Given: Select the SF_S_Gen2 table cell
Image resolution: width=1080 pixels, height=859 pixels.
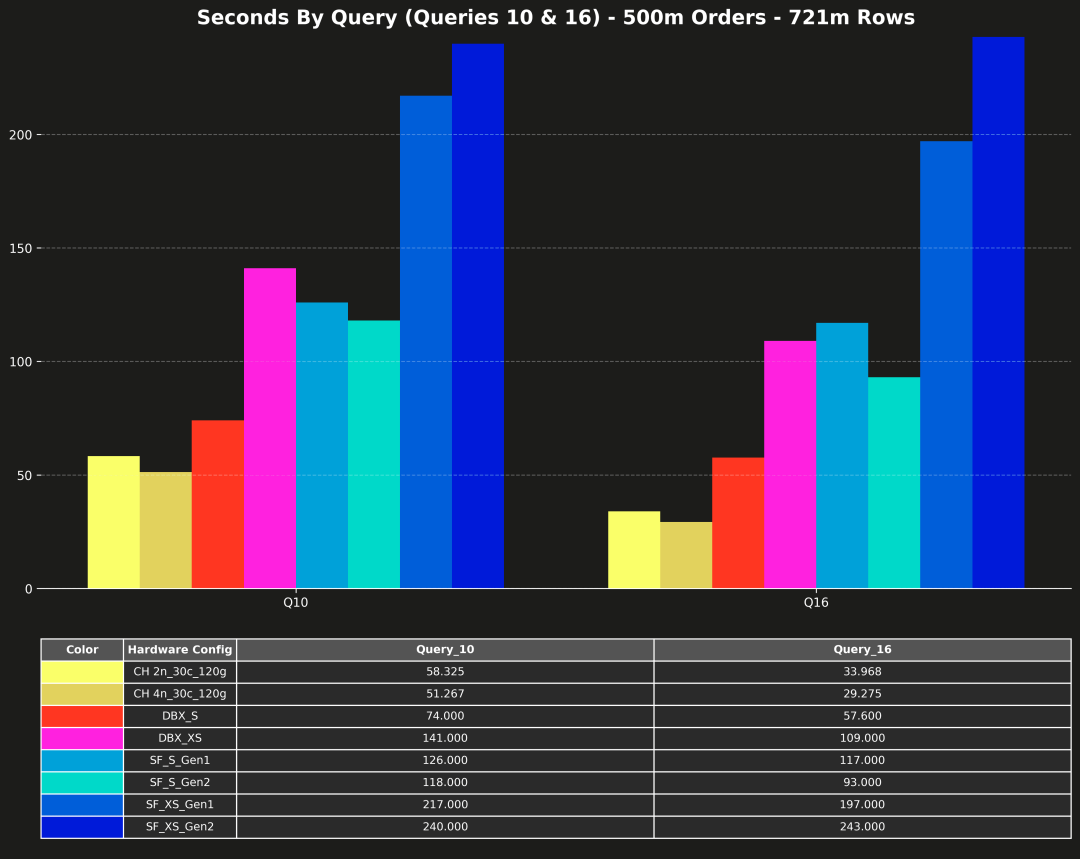Looking at the screenshot, I should [180, 783].
